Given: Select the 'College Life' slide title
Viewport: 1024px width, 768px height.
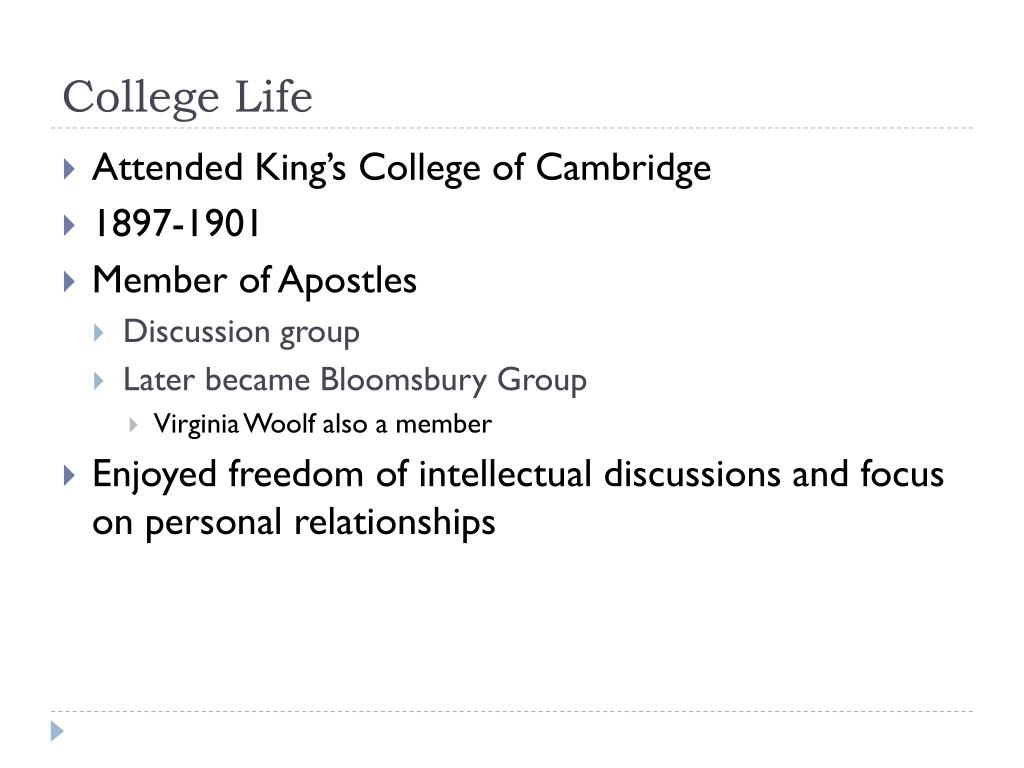Looking at the screenshot, I should [x=187, y=97].
